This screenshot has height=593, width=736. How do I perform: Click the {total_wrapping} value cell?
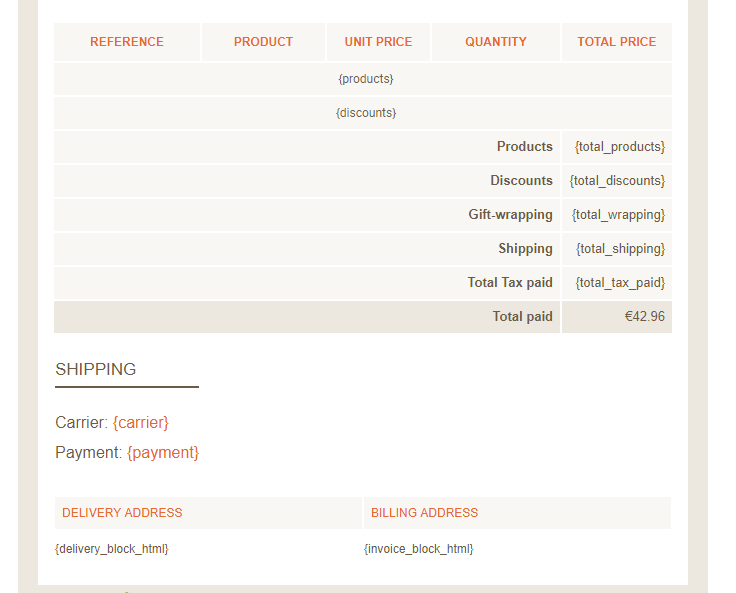click(617, 215)
